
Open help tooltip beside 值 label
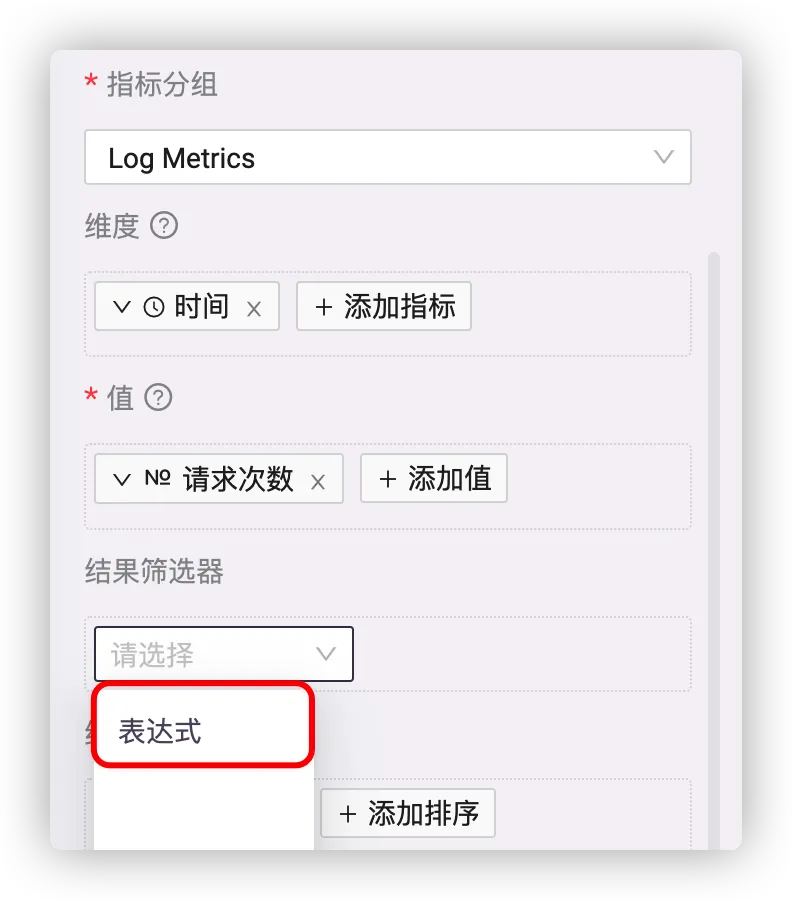[158, 397]
